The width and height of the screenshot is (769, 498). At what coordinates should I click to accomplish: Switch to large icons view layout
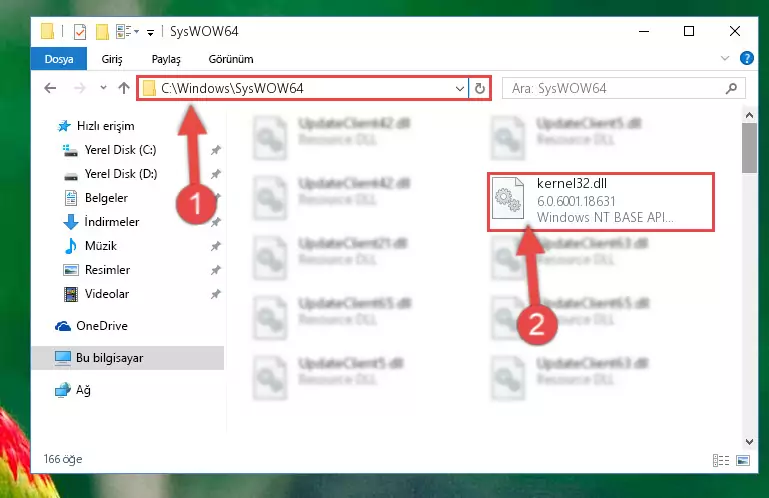point(743,460)
